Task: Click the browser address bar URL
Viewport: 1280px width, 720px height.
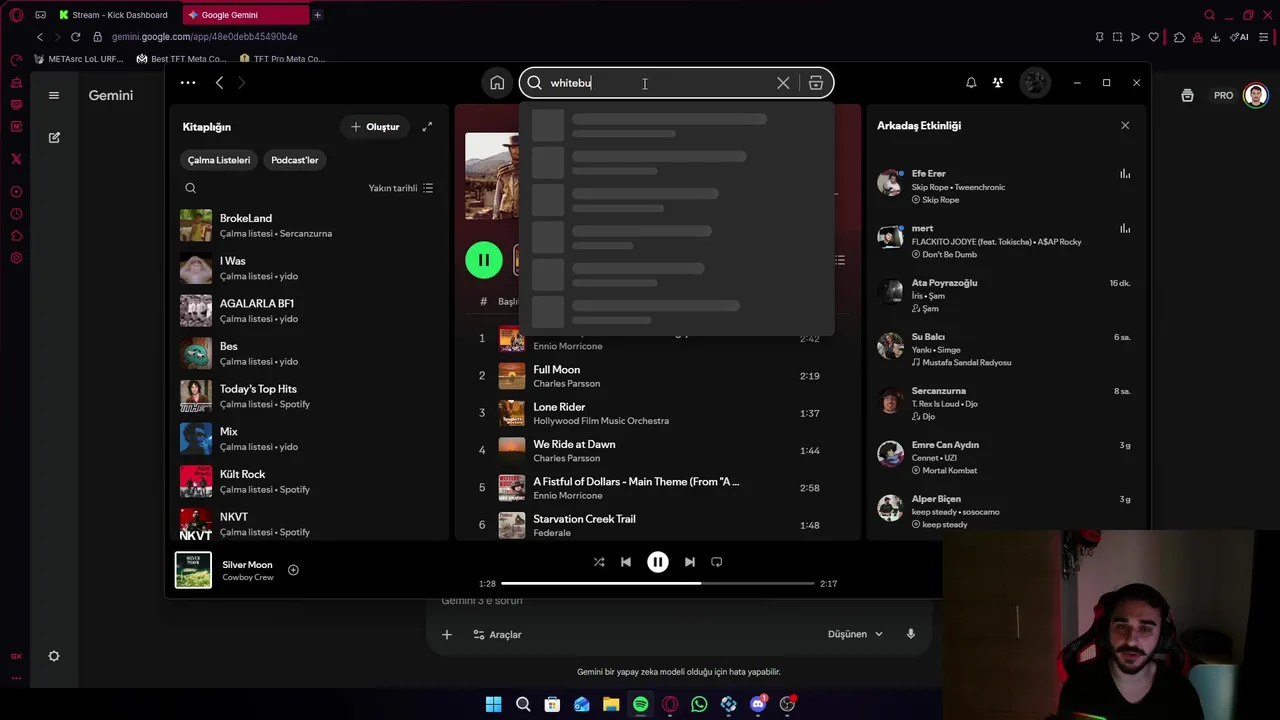Action: (x=204, y=37)
